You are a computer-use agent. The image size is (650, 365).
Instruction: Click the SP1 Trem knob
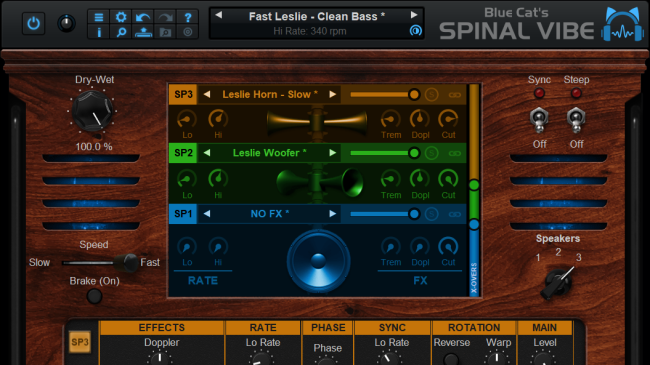click(x=390, y=247)
